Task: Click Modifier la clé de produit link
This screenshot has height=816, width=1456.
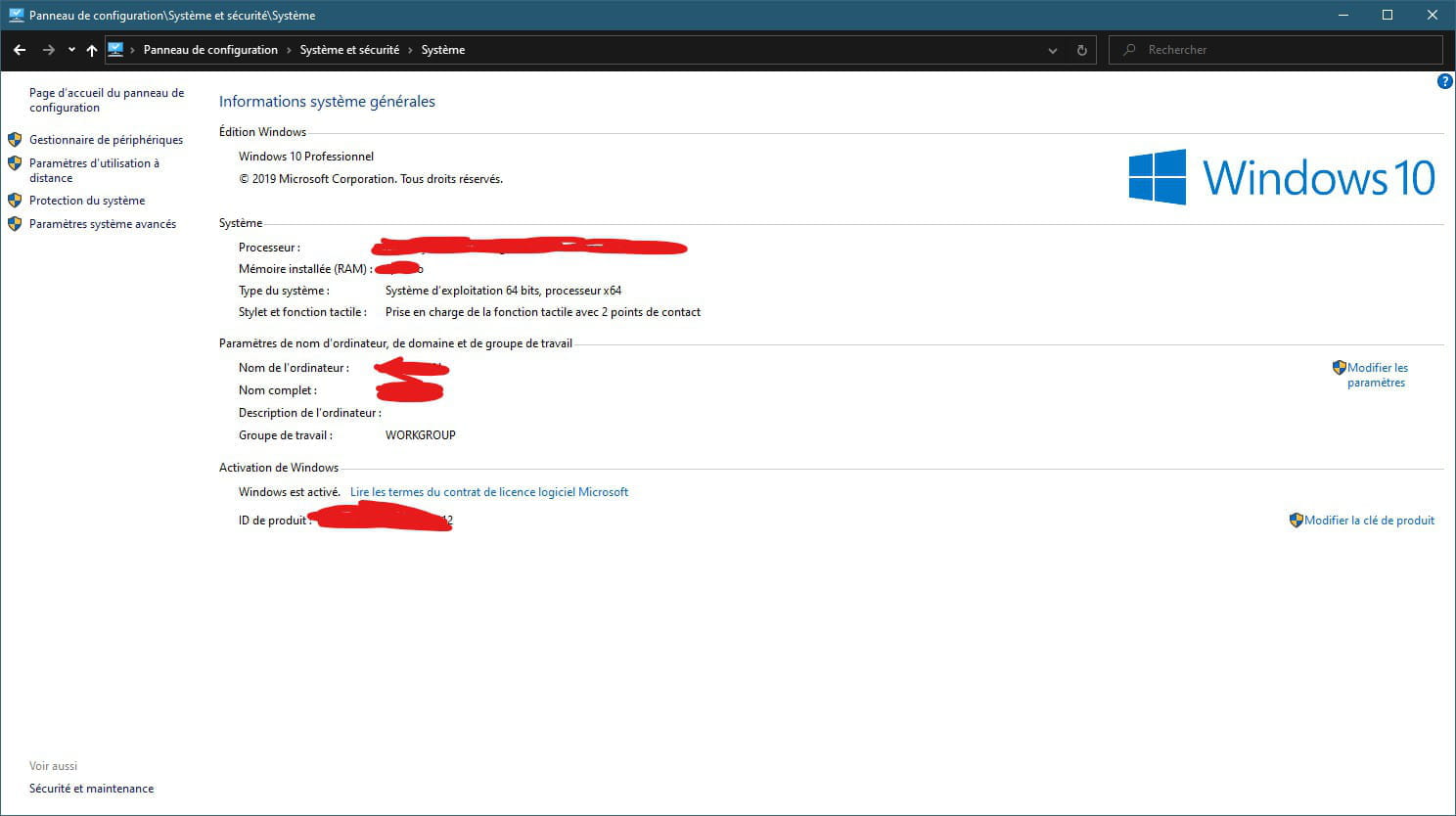Action: 1370,521
